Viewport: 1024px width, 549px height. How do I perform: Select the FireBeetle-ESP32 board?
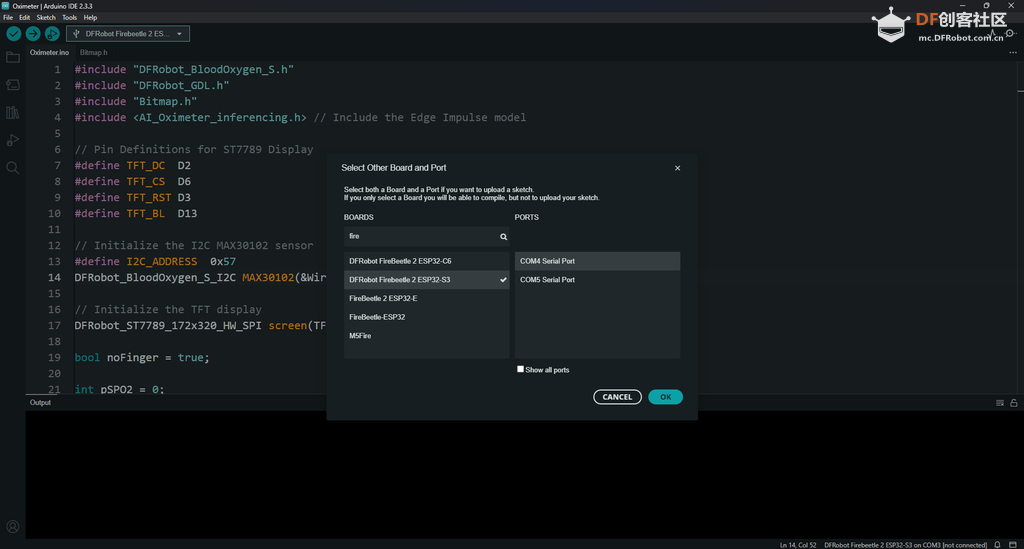426,317
